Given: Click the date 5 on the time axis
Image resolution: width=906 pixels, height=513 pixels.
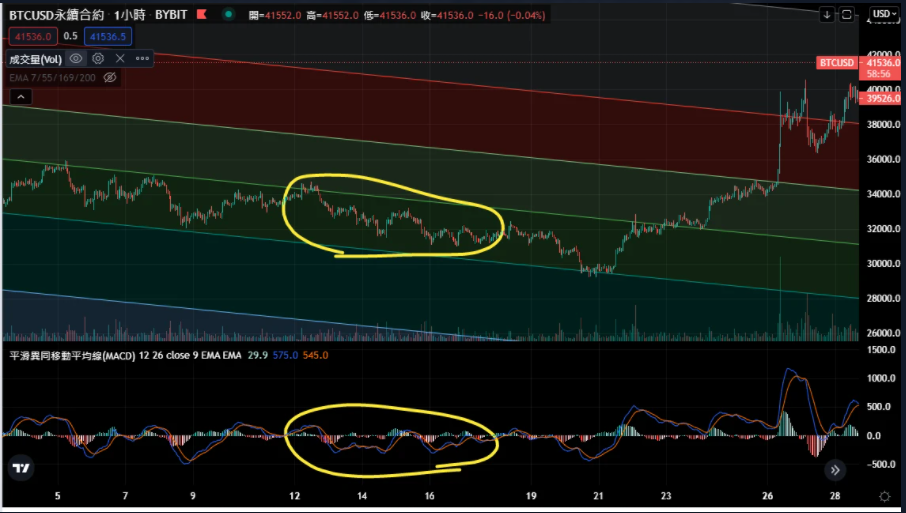Looking at the screenshot, I should pyautogui.click(x=57, y=496).
